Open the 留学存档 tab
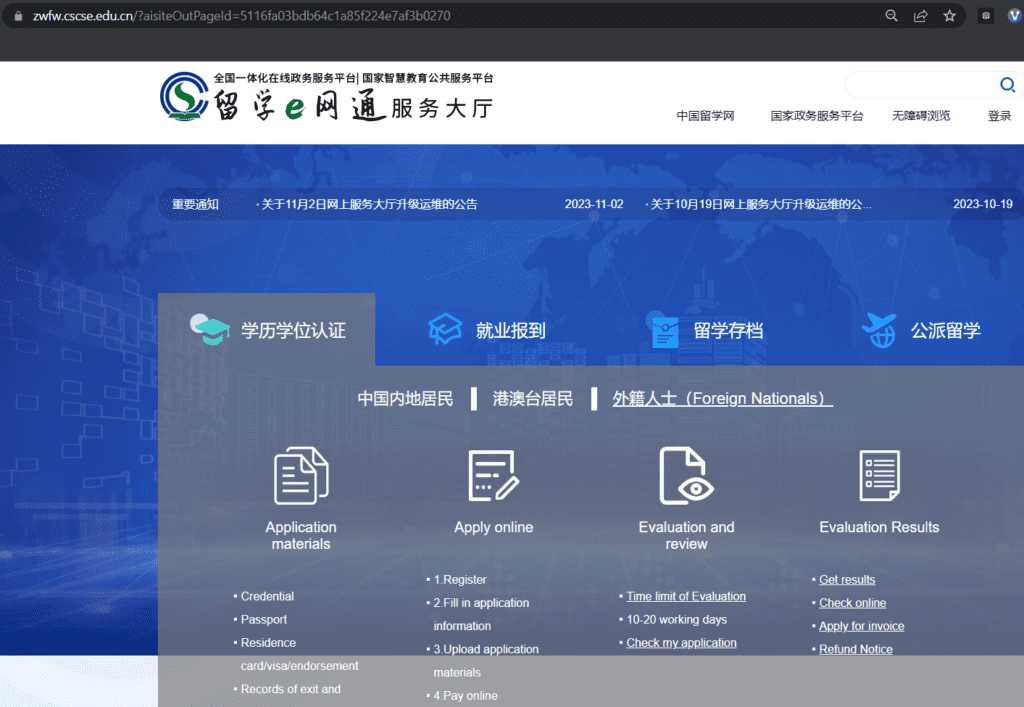Image resolution: width=1024 pixels, height=707 pixels. coord(707,330)
